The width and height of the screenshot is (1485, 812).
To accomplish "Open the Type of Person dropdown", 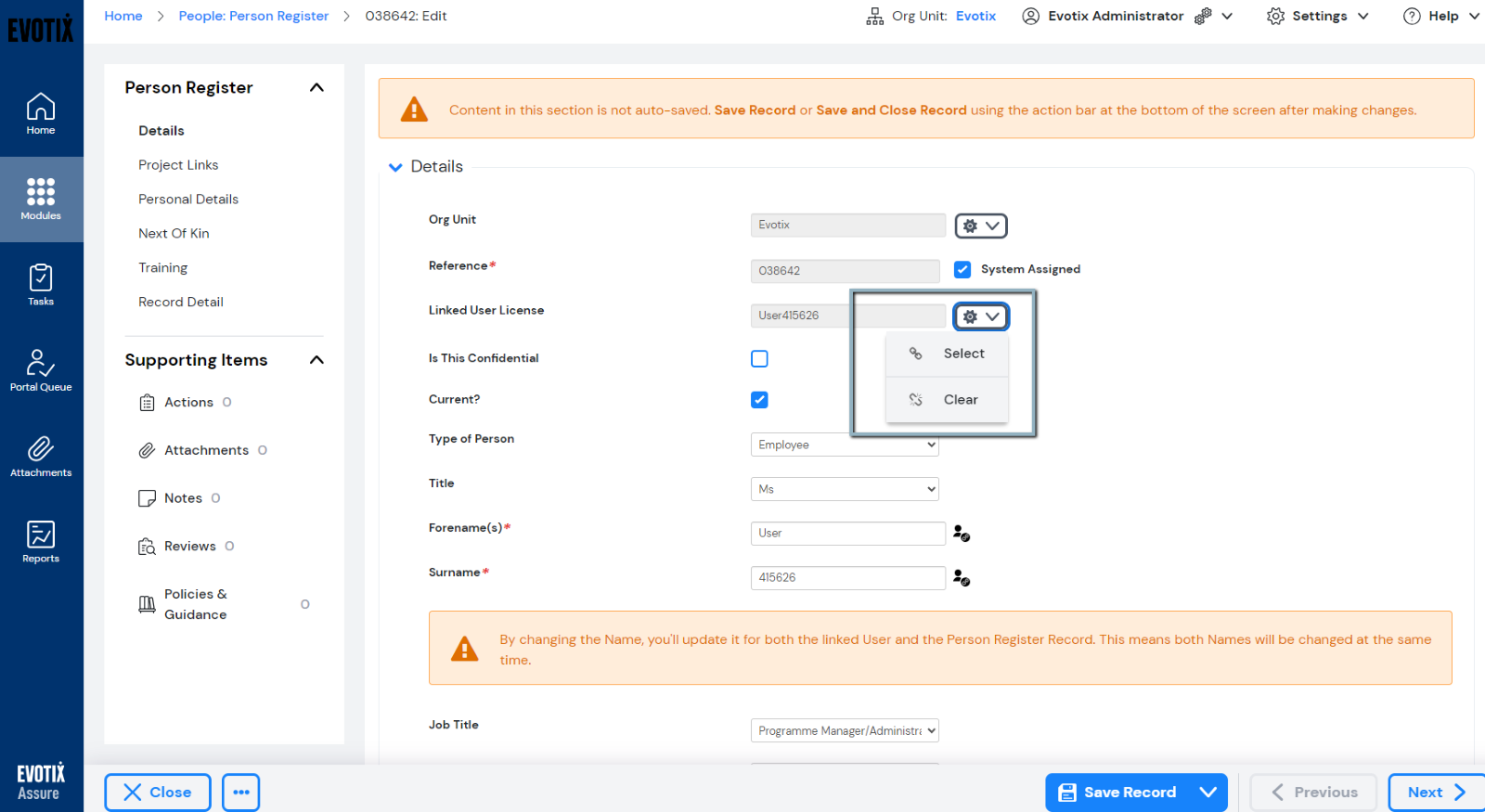I will [x=845, y=445].
